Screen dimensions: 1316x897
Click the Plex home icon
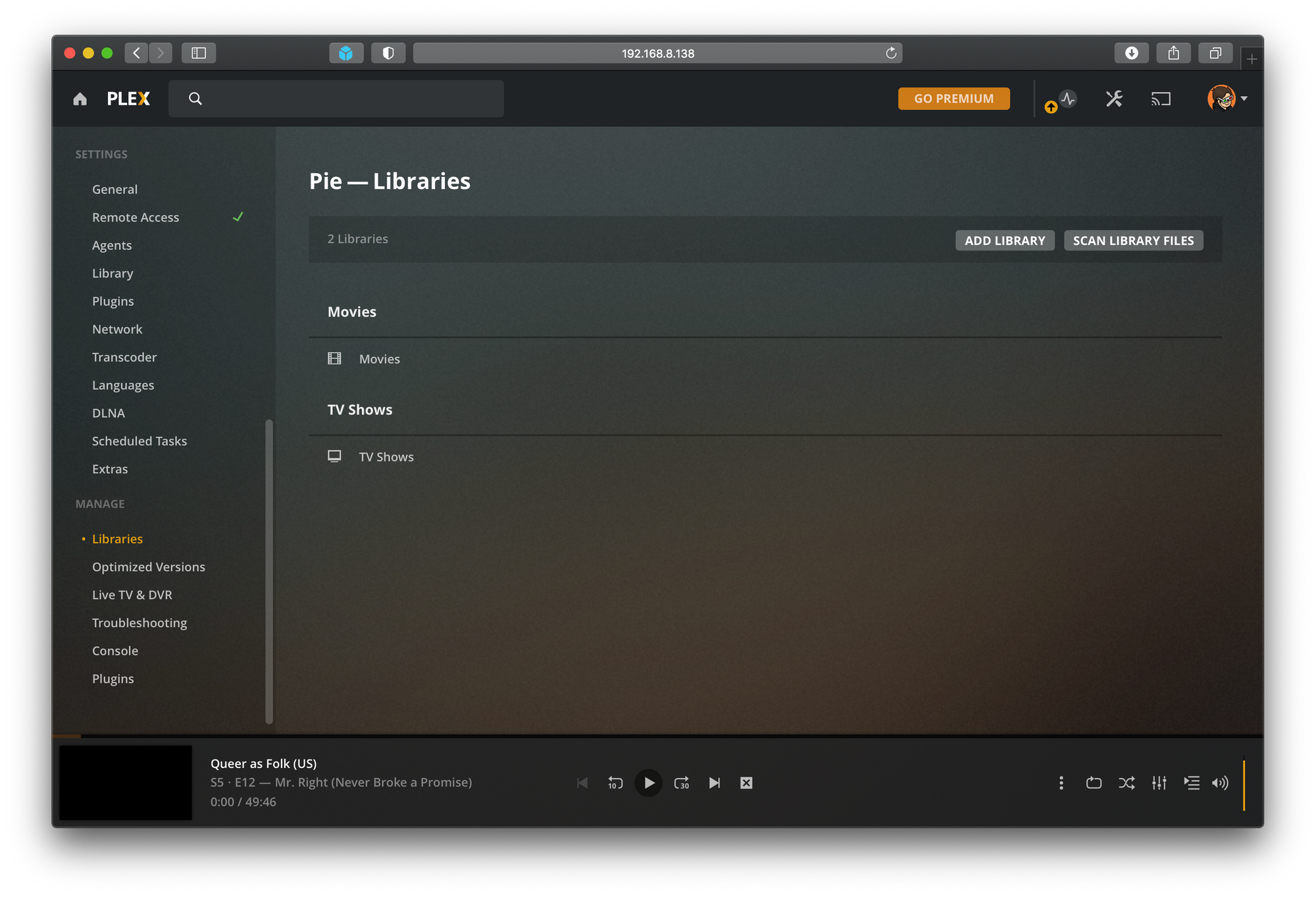pyautogui.click(x=80, y=99)
